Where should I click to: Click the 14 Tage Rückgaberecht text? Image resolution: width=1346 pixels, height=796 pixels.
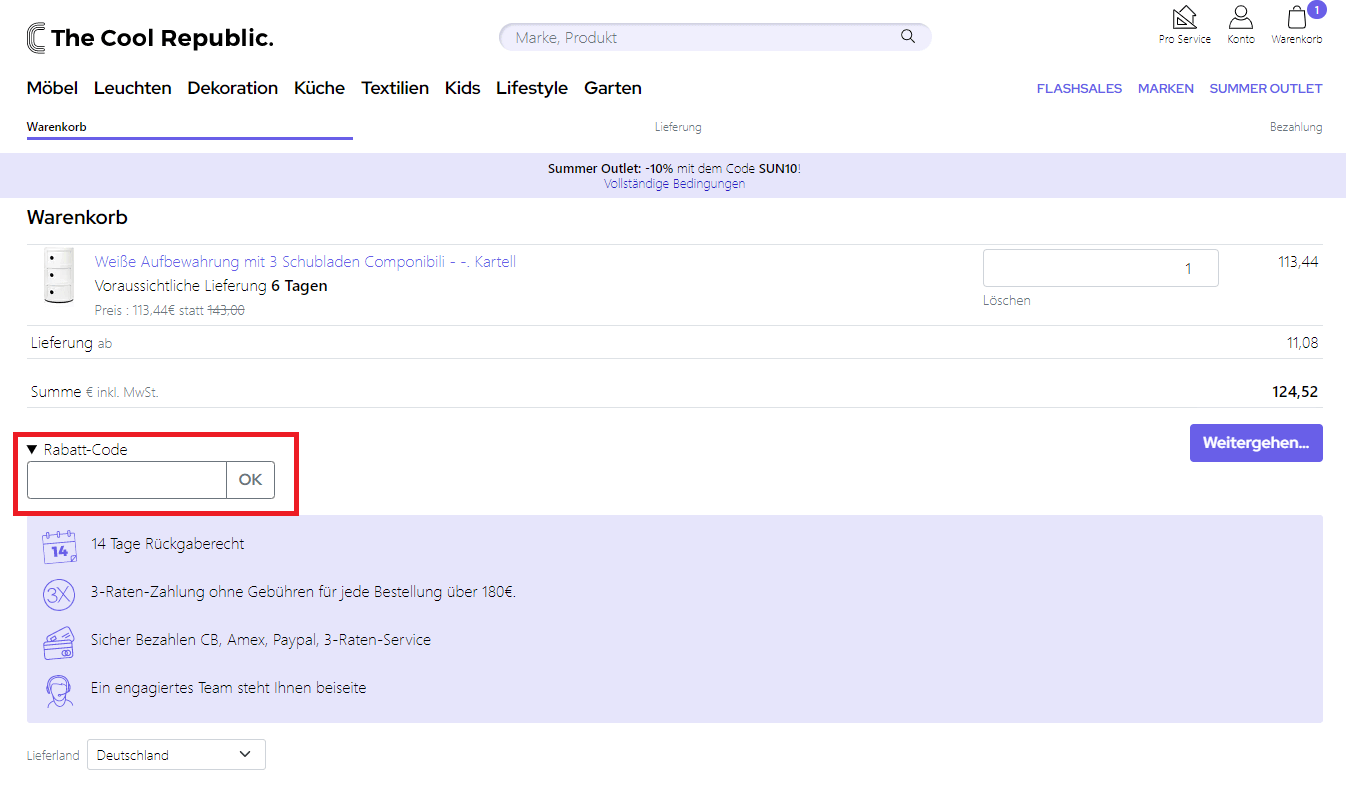[168, 544]
